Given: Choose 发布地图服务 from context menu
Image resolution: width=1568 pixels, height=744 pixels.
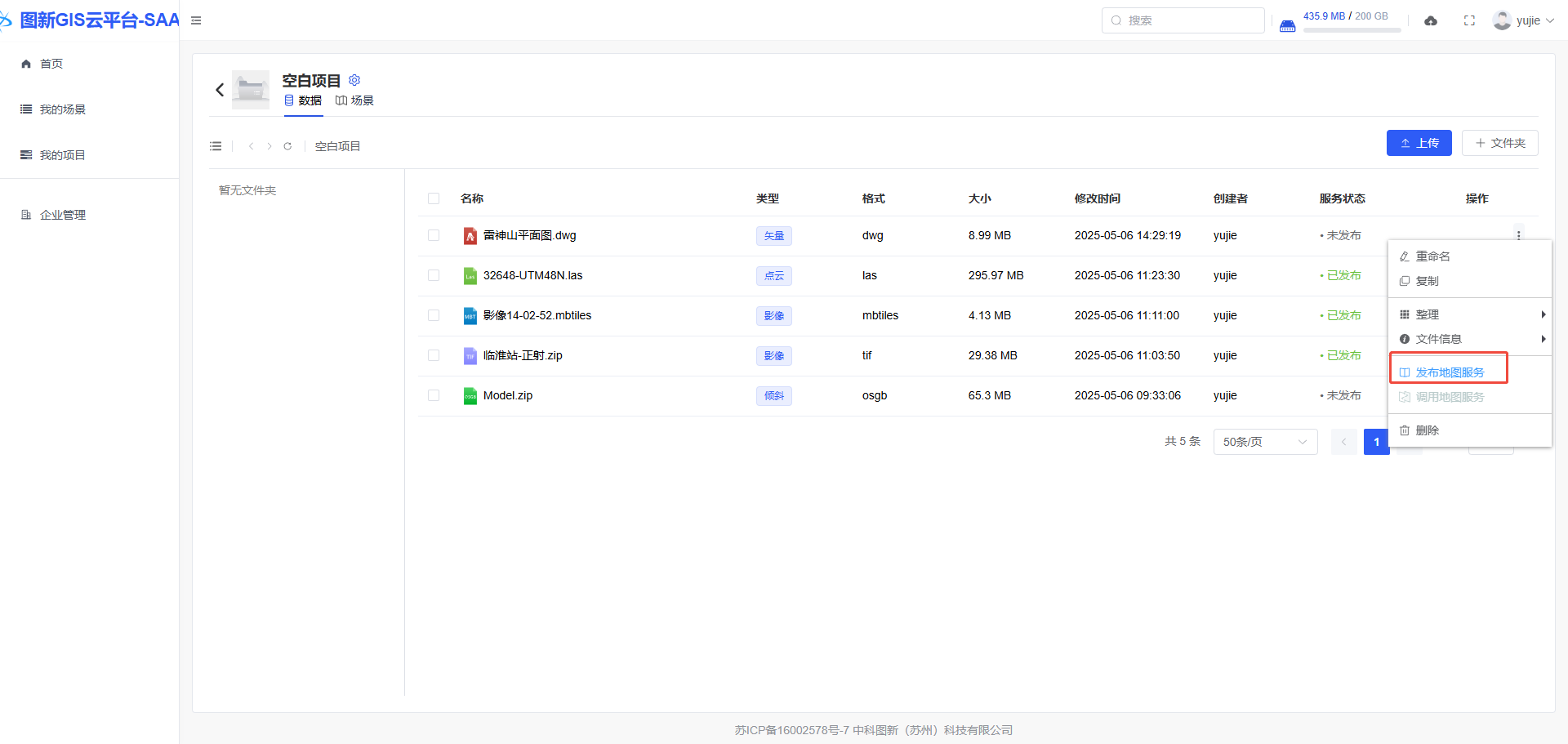Looking at the screenshot, I should pyautogui.click(x=1449, y=372).
